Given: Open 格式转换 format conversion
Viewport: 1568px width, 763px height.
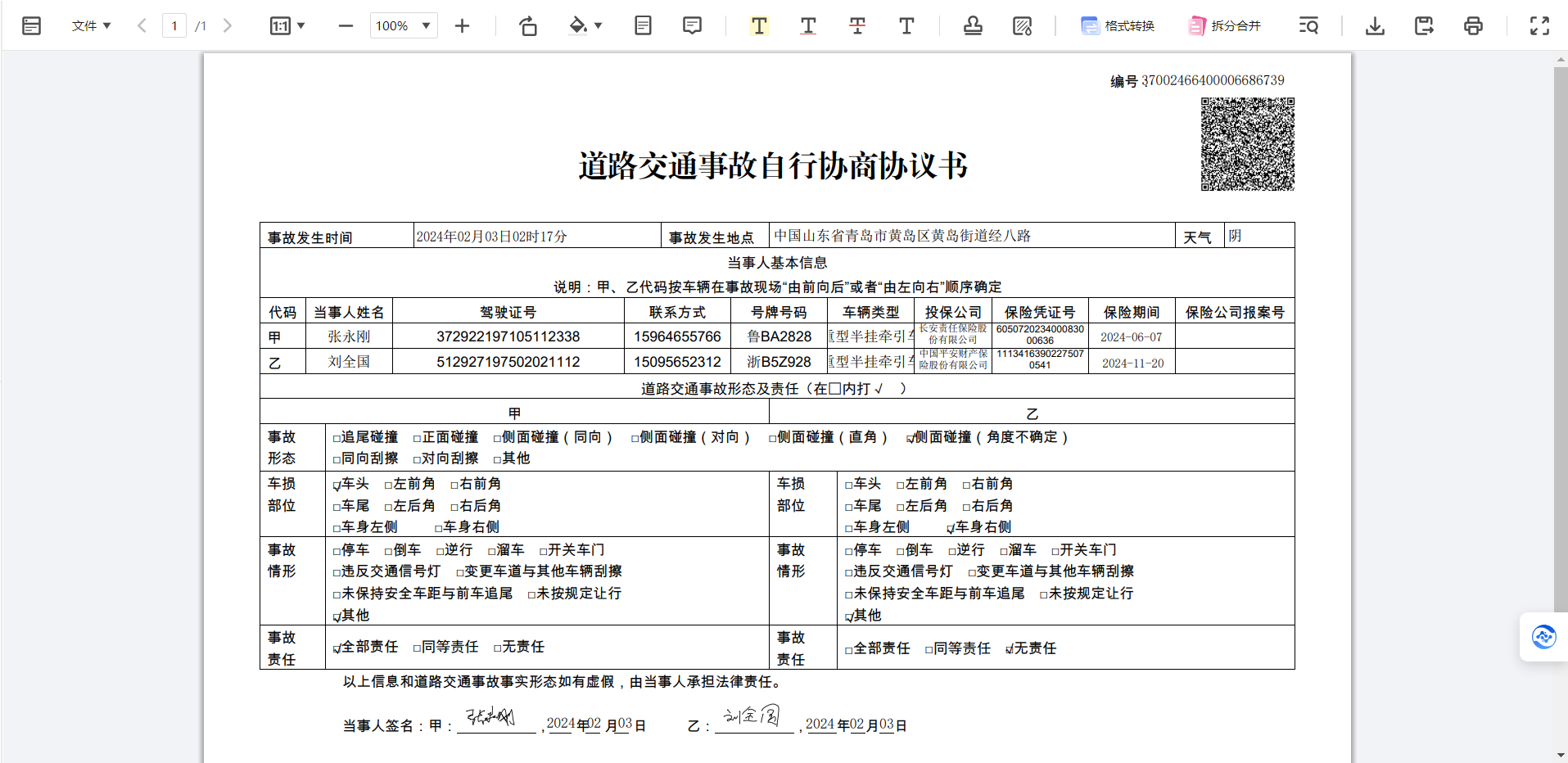Looking at the screenshot, I should pos(1118,26).
